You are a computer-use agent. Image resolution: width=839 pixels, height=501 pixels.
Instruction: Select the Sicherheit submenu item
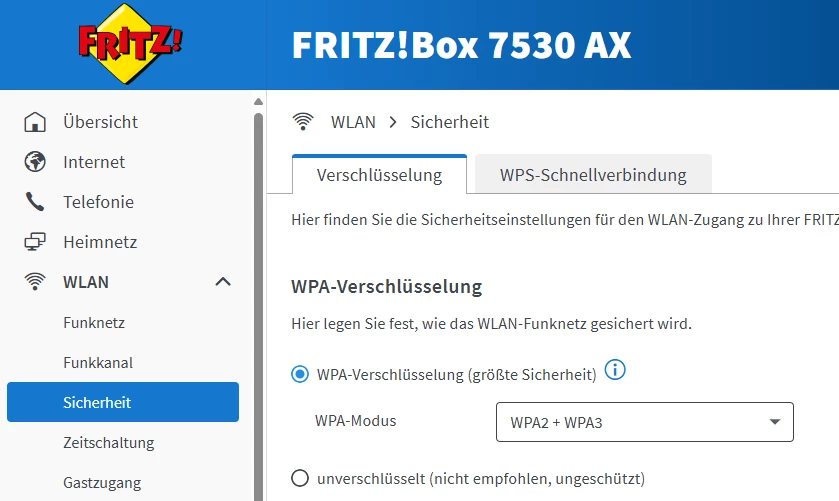click(x=123, y=402)
